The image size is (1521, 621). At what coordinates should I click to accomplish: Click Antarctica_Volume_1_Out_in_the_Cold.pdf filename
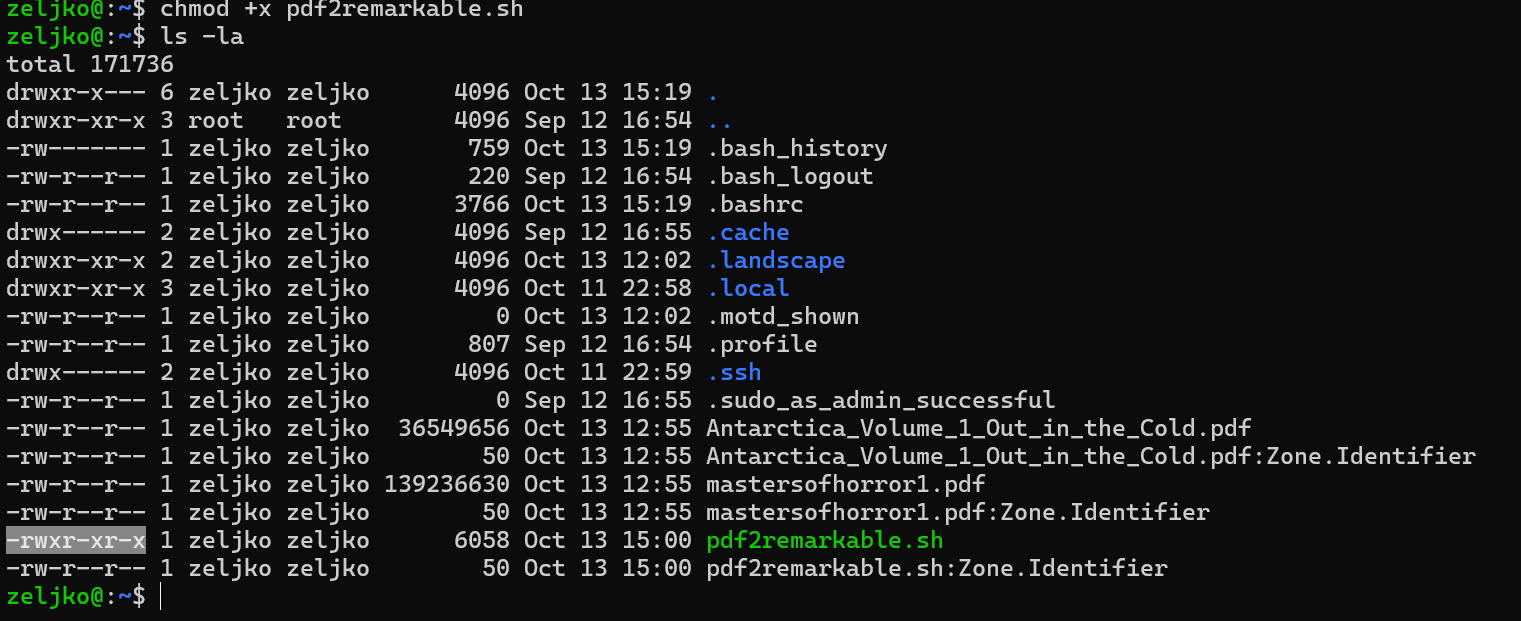pos(978,428)
